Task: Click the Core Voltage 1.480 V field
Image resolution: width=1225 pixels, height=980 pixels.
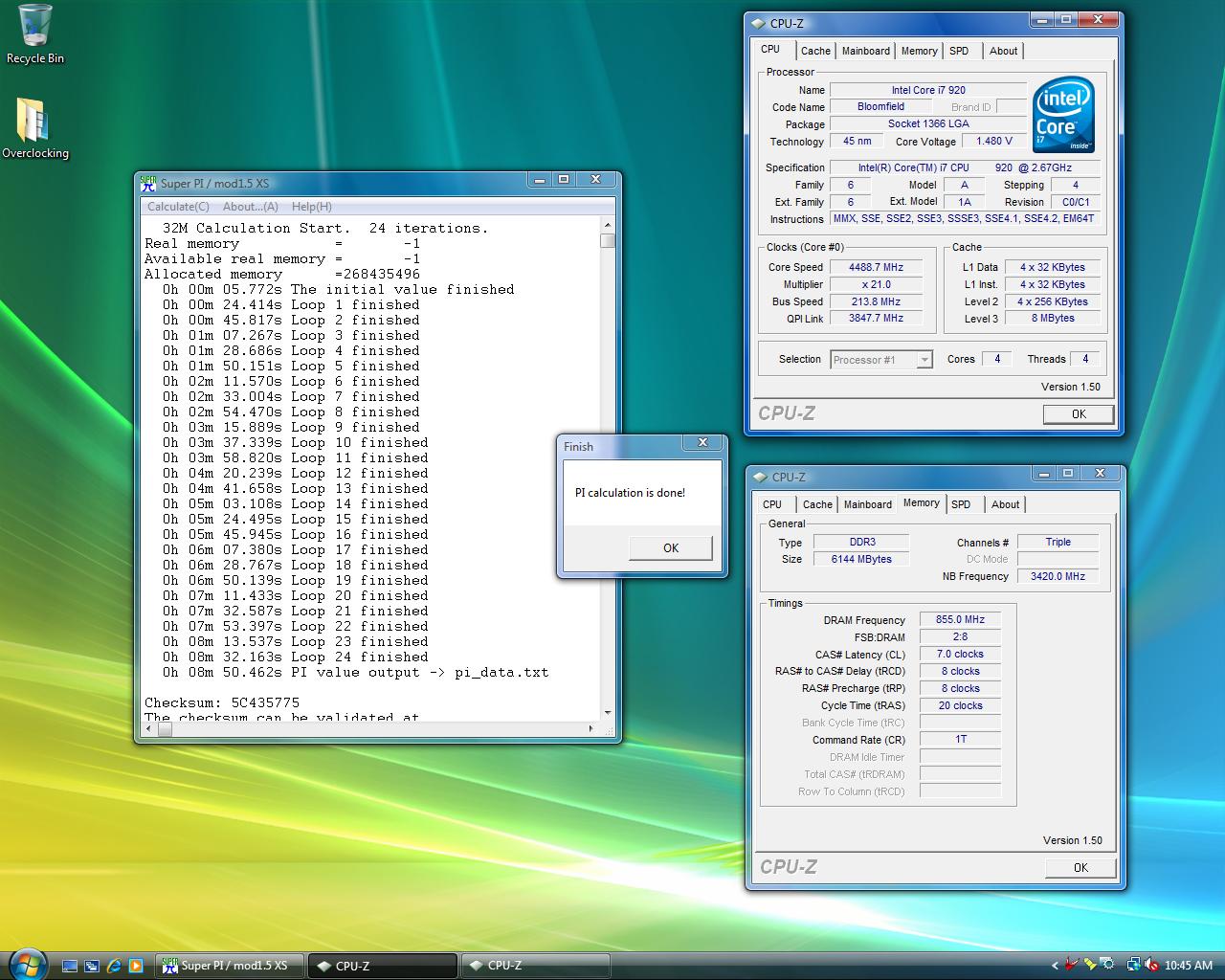Action: (x=994, y=141)
